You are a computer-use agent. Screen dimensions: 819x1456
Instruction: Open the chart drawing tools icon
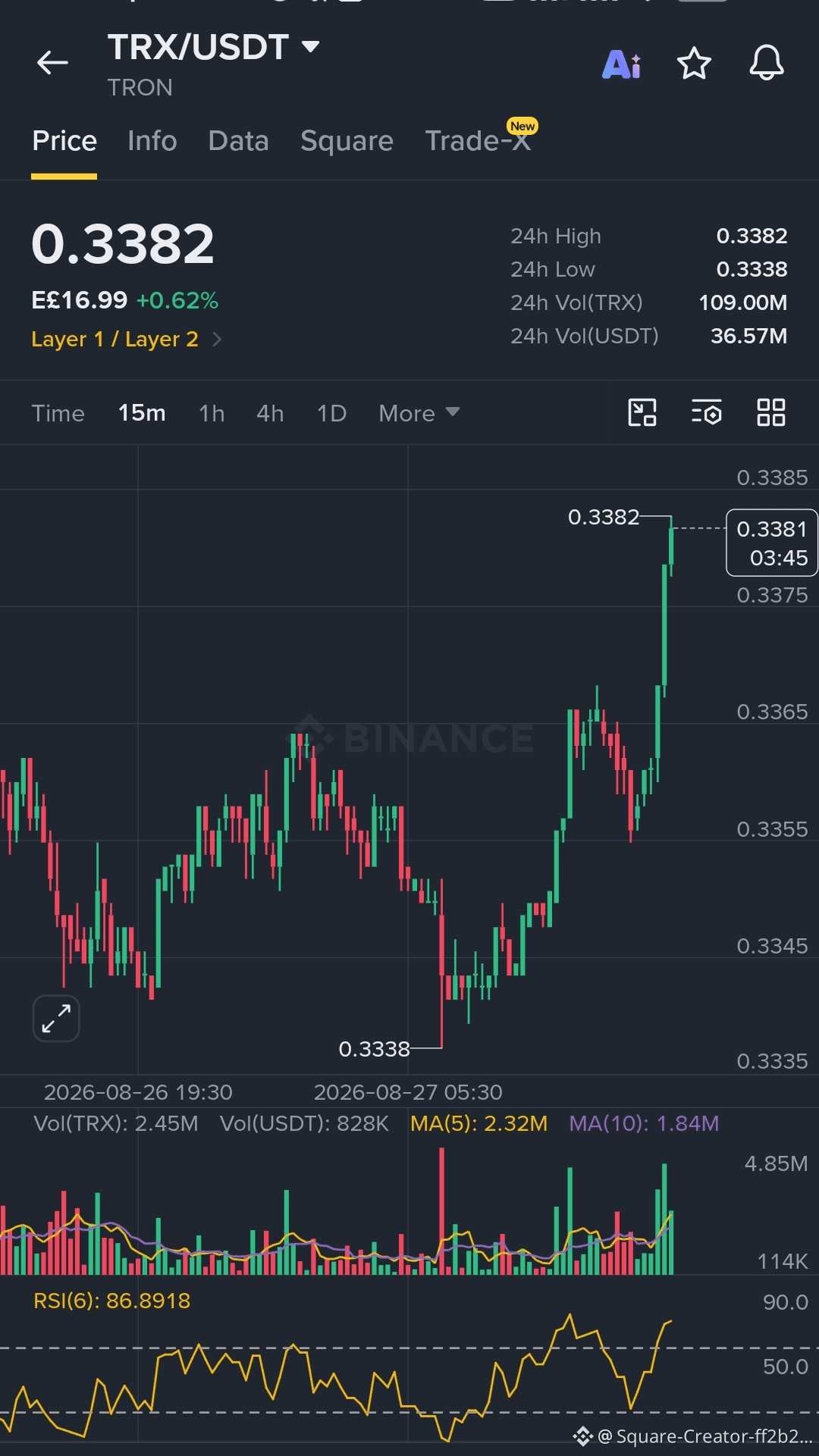click(643, 413)
